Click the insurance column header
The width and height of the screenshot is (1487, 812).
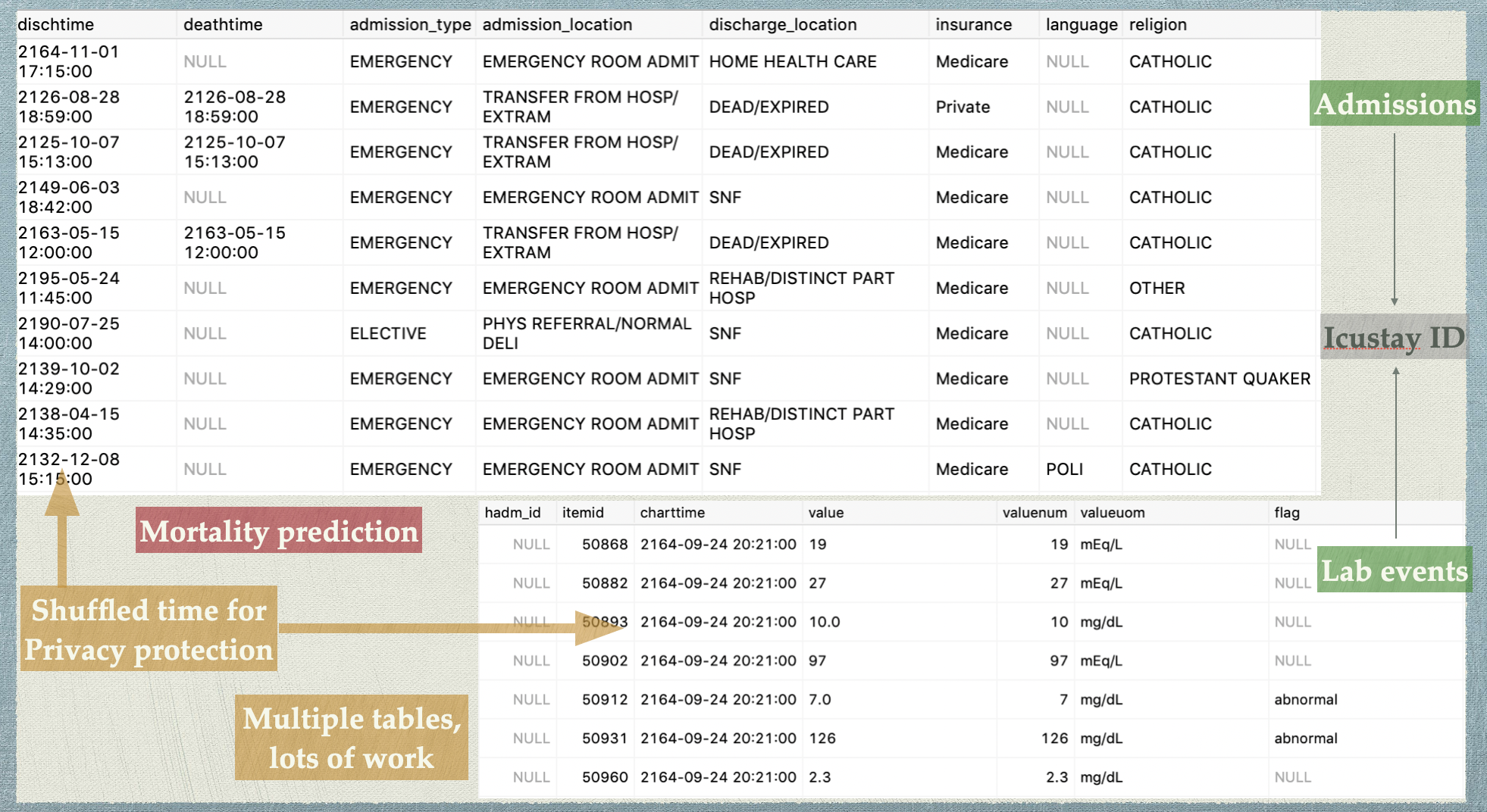pyautogui.click(x=973, y=24)
